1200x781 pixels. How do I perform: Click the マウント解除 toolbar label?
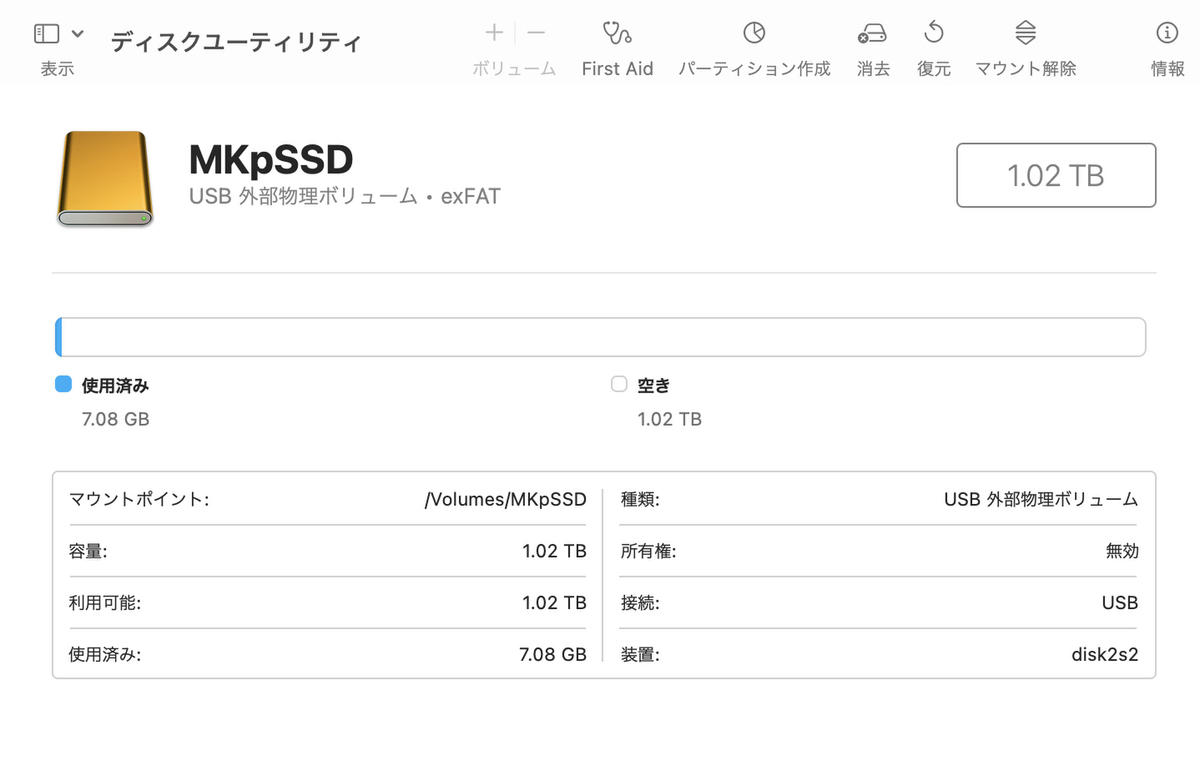(1025, 69)
